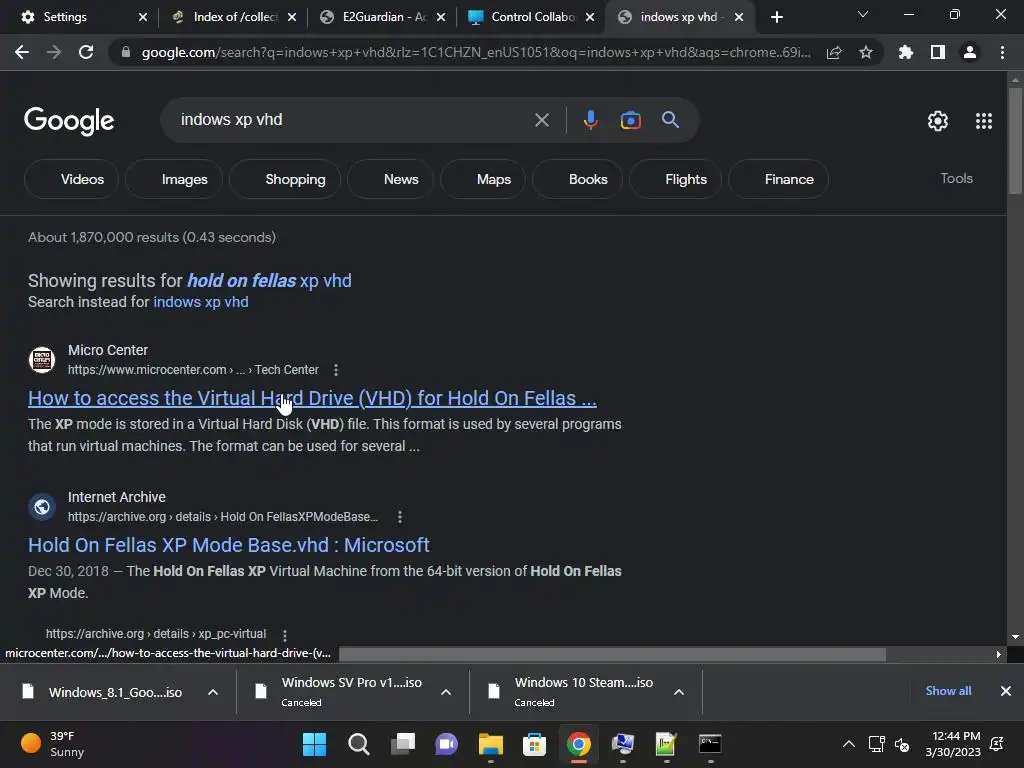Search instead for indows xp vhd
1024x768 pixels.
(200, 302)
